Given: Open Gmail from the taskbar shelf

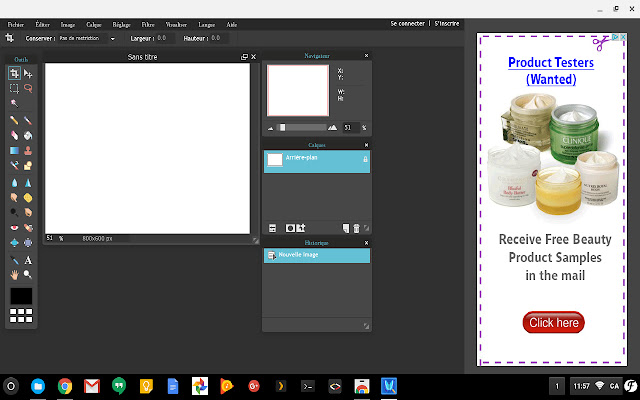Looking at the screenshot, I should [92, 386].
